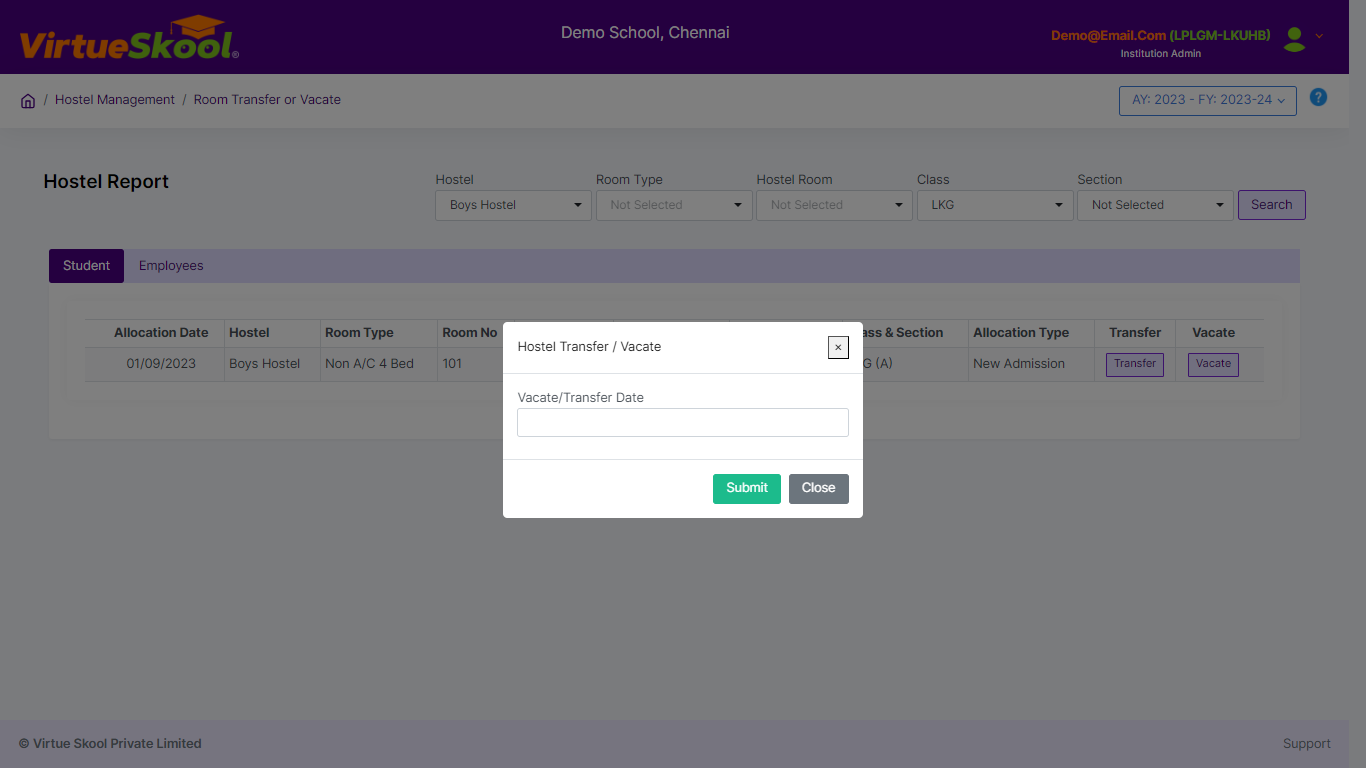Open the Hostel Room dropdown
The height and width of the screenshot is (768, 1366).
tap(835, 205)
